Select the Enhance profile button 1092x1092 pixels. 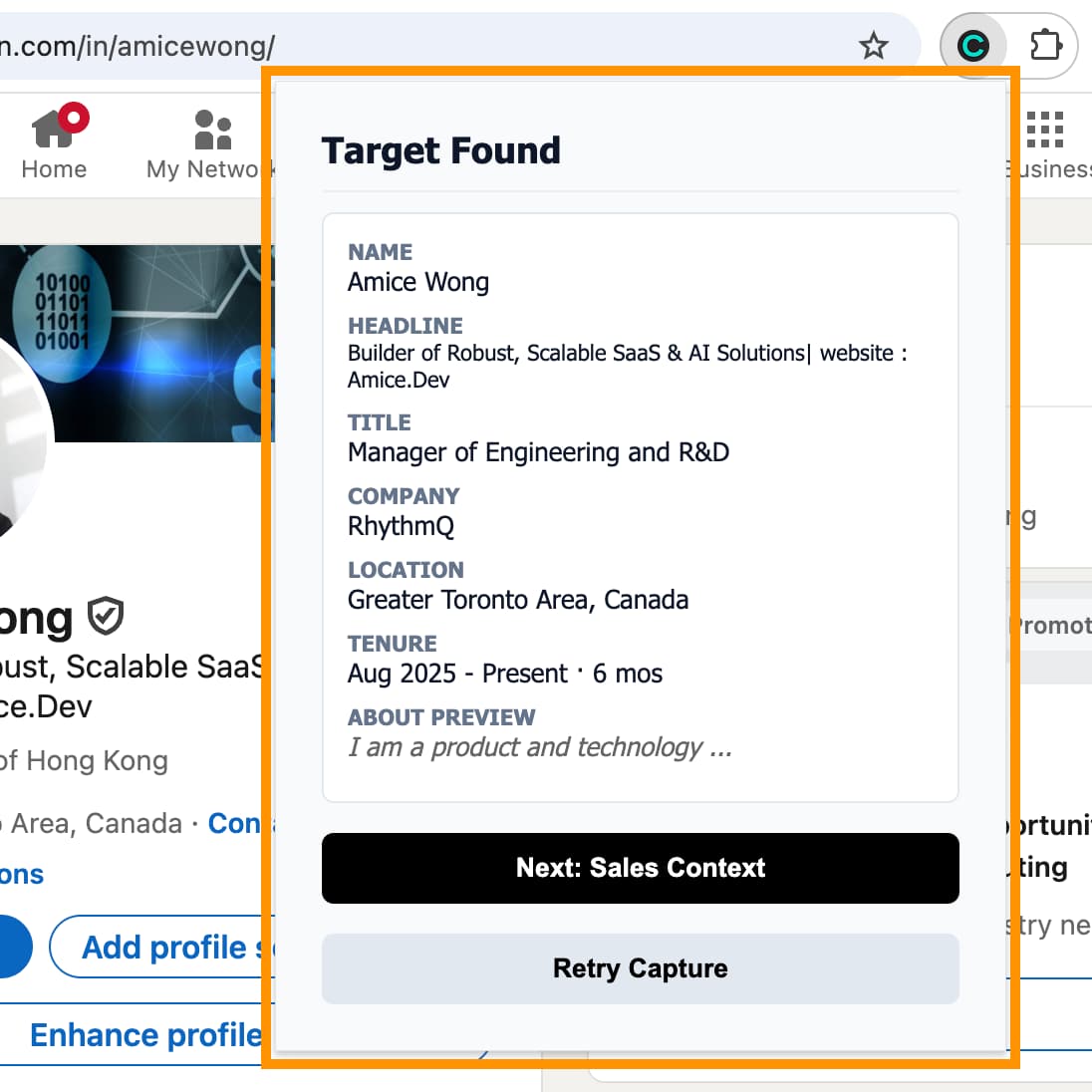pos(144,1035)
